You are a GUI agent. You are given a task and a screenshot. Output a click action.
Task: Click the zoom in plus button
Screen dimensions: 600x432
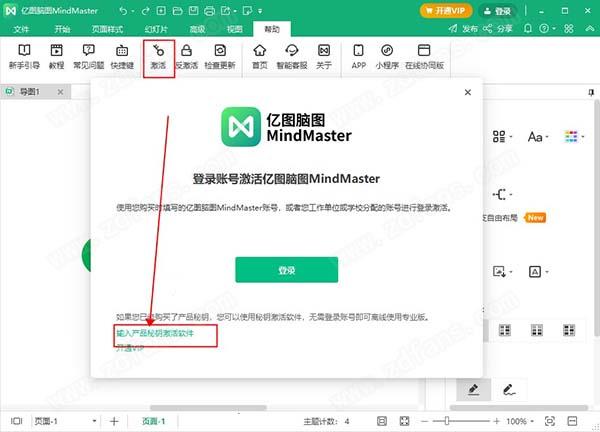[x=496, y=421]
